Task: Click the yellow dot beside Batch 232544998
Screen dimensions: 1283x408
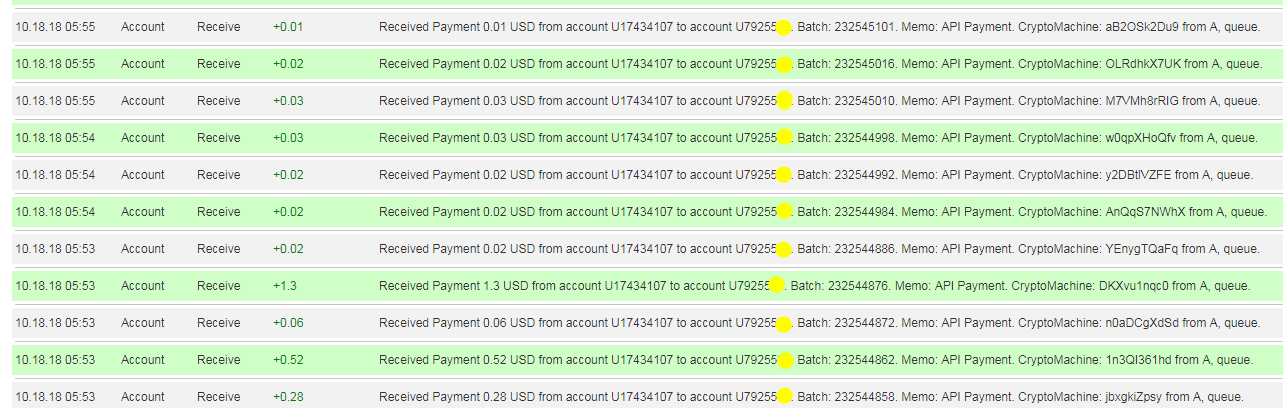Action: [784, 138]
